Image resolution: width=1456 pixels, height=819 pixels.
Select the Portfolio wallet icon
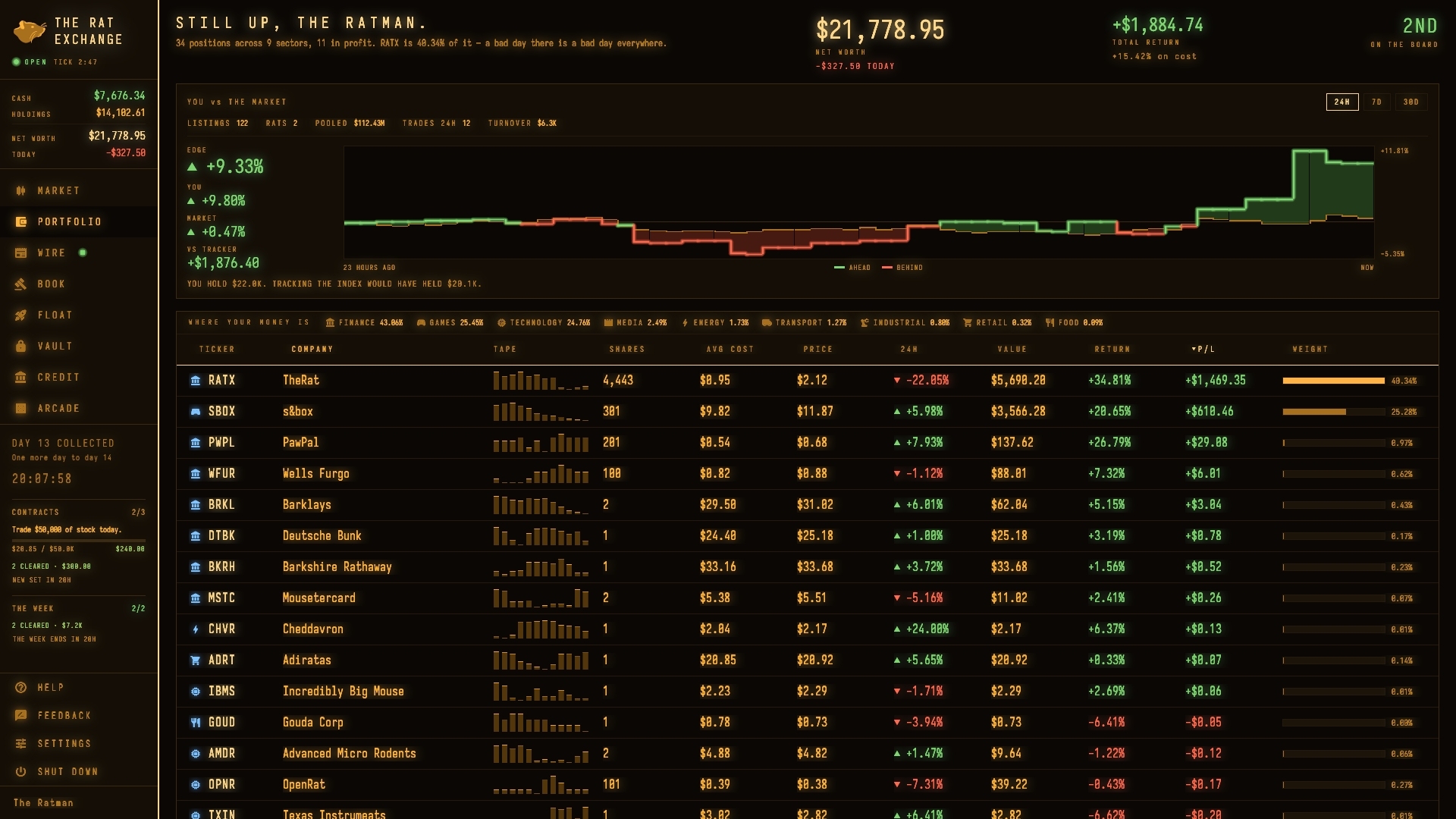[21, 221]
